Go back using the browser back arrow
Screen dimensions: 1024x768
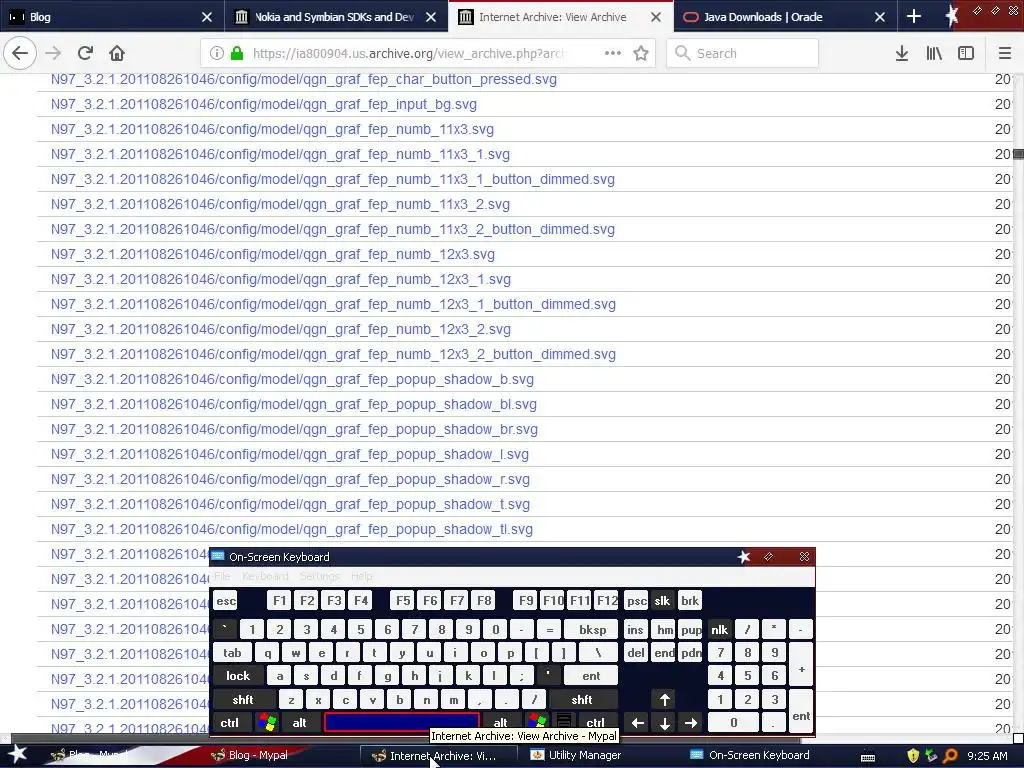pos(20,53)
